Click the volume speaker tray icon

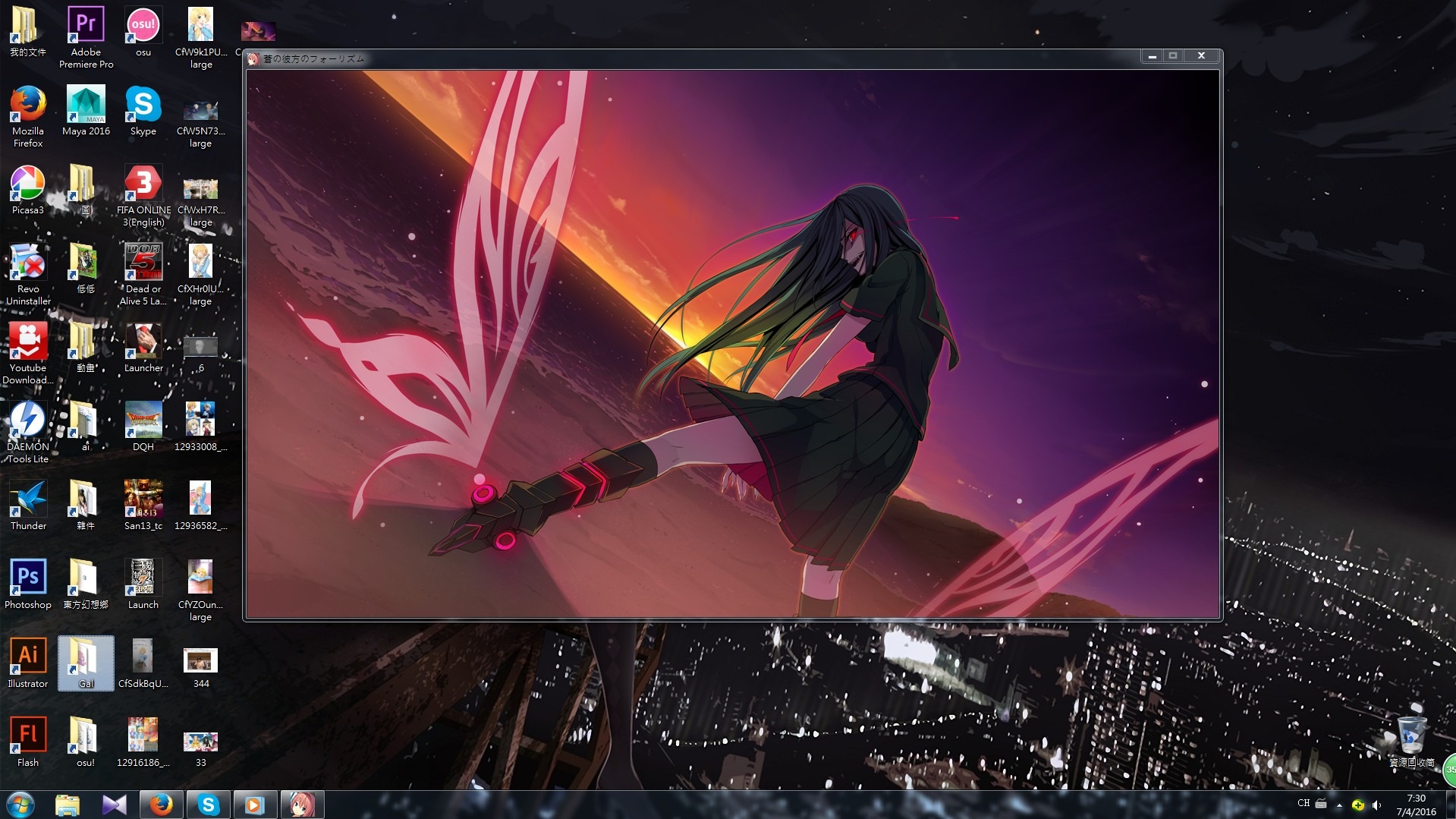pos(1376,805)
